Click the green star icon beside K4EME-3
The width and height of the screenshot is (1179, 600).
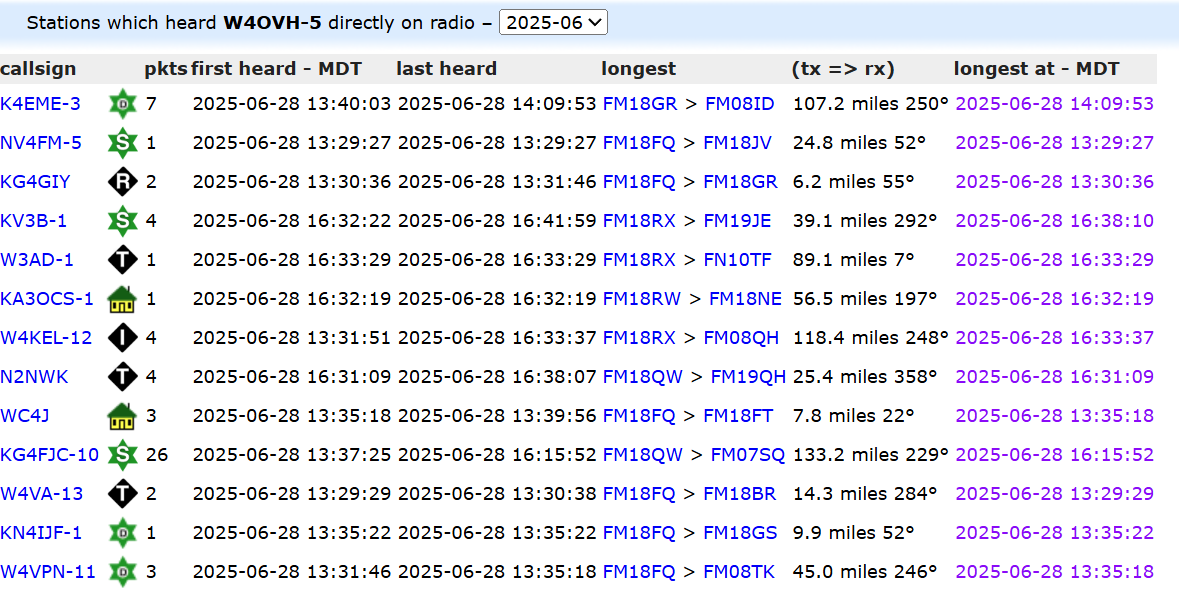tap(122, 104)
